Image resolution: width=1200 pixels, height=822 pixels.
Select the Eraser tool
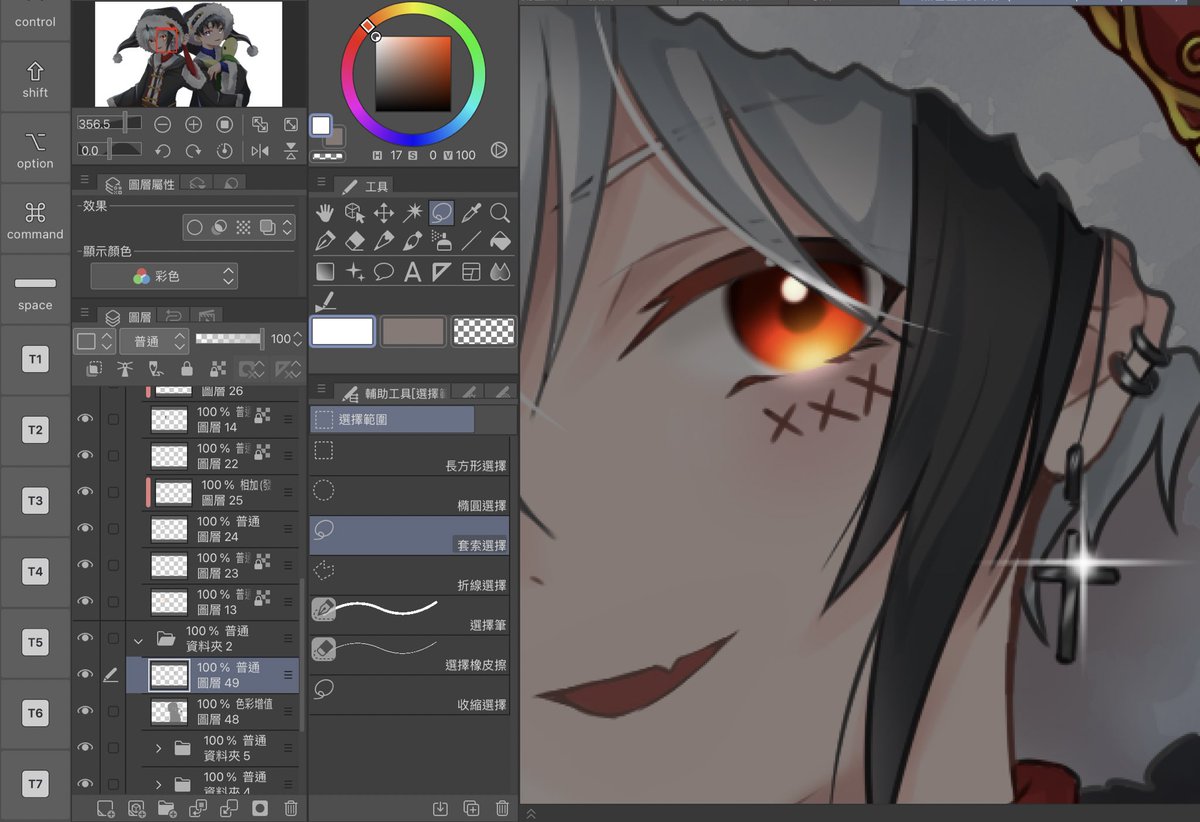tap(353, 241)
